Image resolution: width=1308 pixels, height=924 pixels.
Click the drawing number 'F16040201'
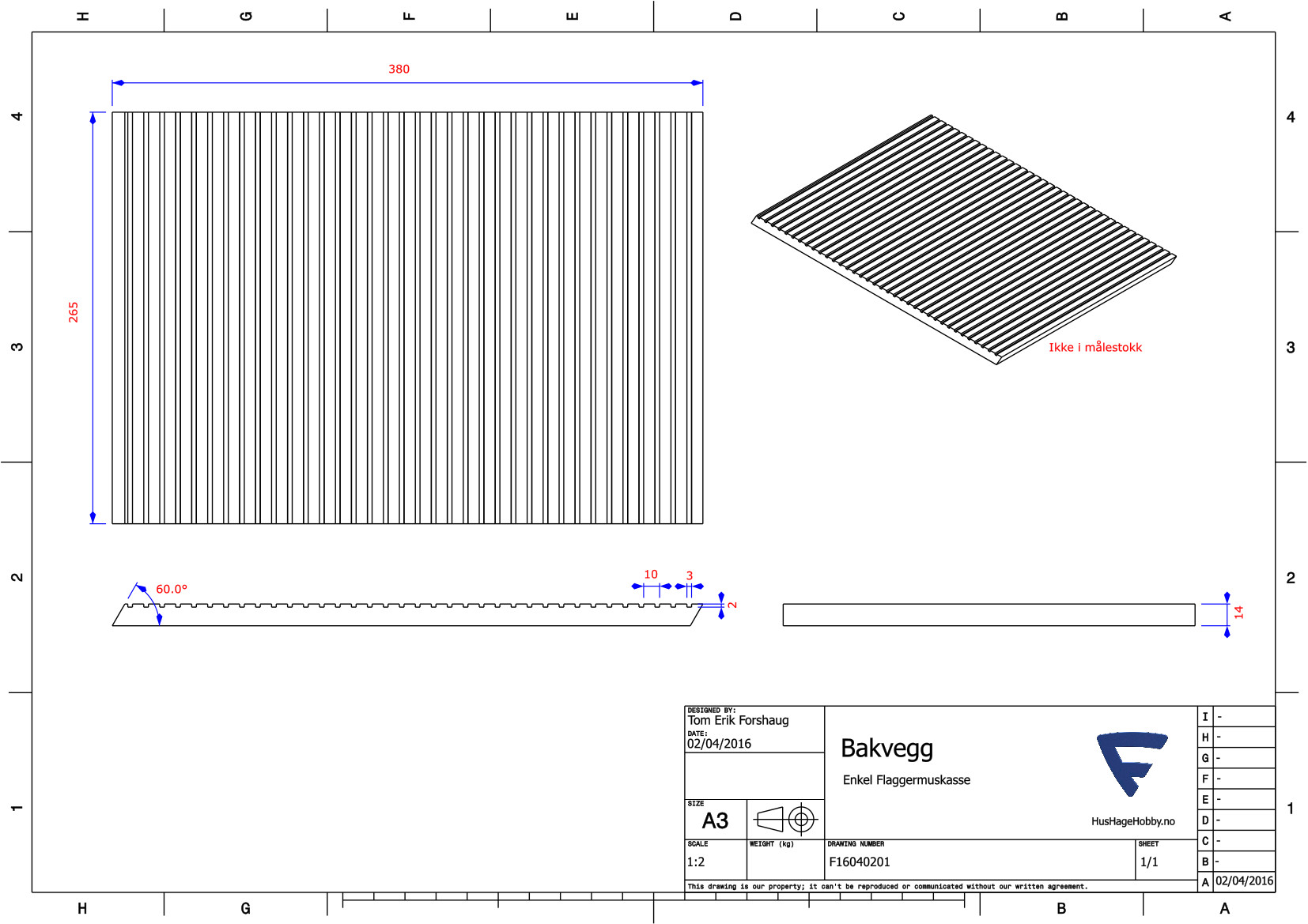click(x=860, y=862)
